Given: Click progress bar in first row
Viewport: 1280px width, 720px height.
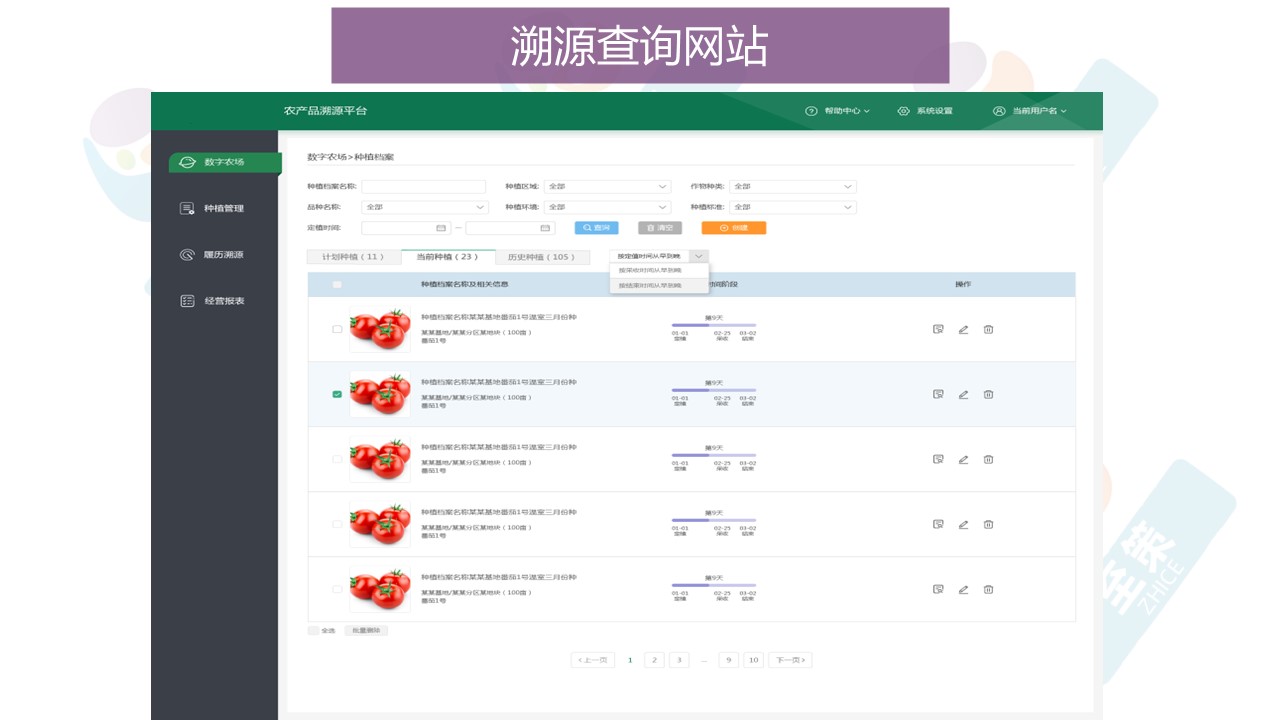Looking at the screenshot, I should coord(713,325).
